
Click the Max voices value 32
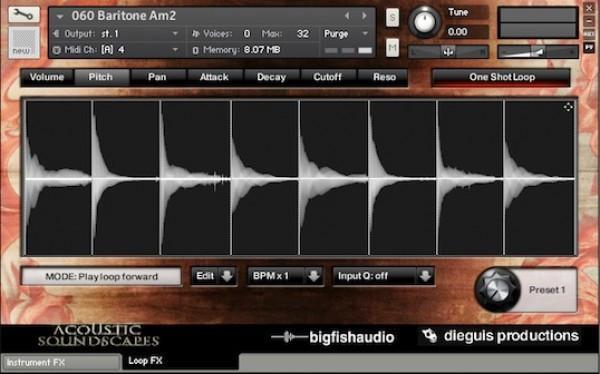point(303,34)
